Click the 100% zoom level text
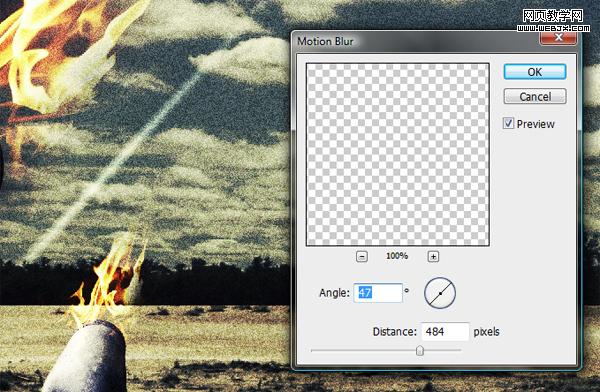 point(397,256)
